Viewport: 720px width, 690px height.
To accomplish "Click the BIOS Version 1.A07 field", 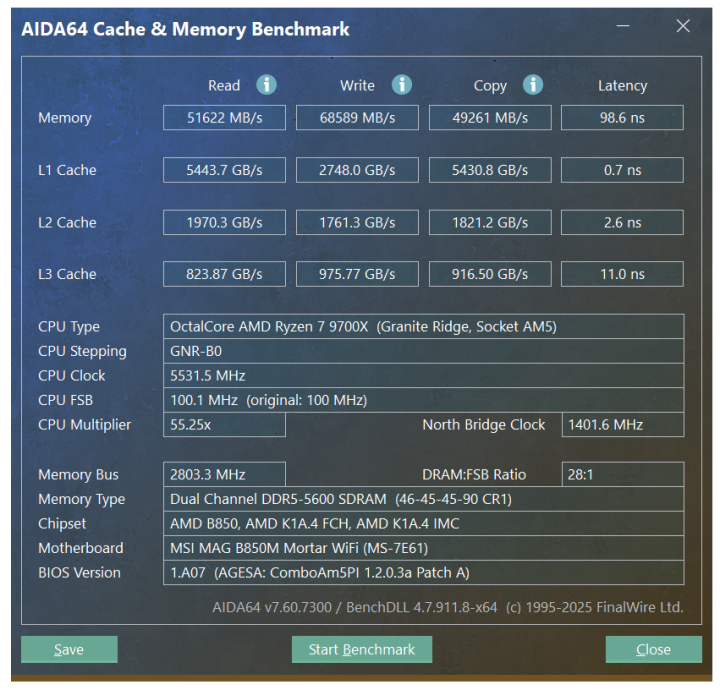I will click(423, 572).
